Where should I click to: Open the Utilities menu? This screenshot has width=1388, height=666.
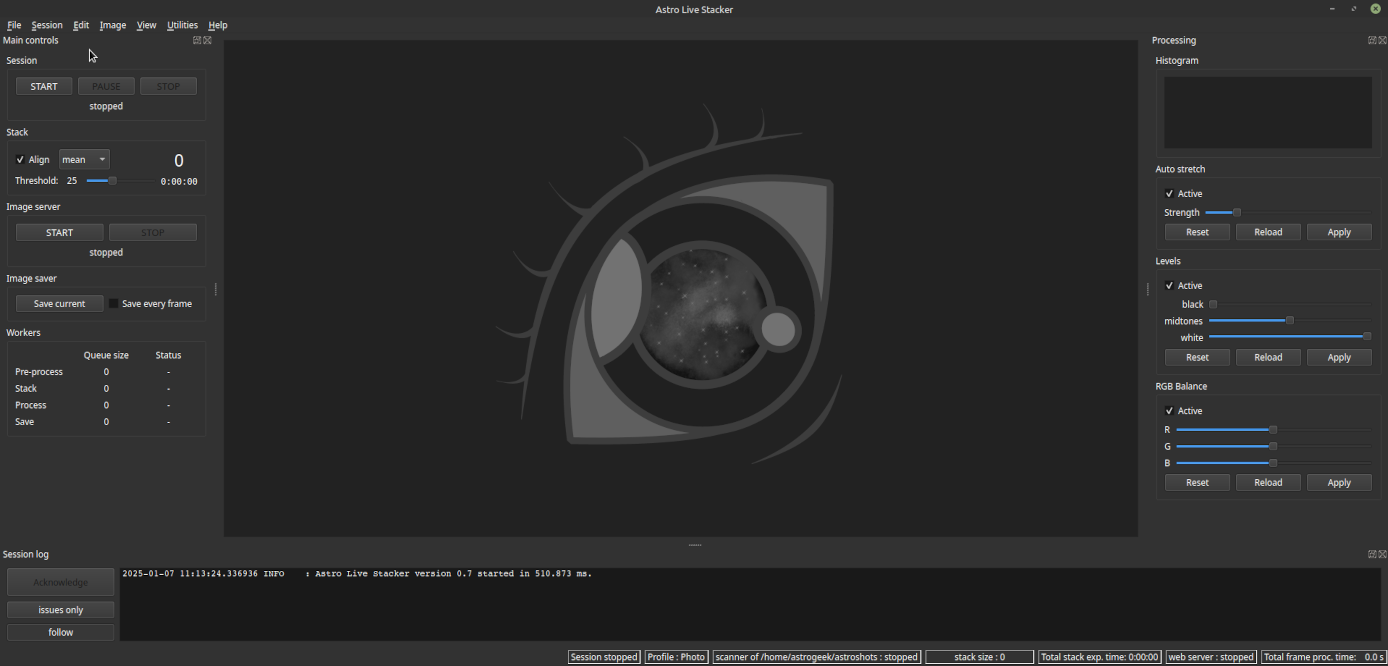[182, 25]
